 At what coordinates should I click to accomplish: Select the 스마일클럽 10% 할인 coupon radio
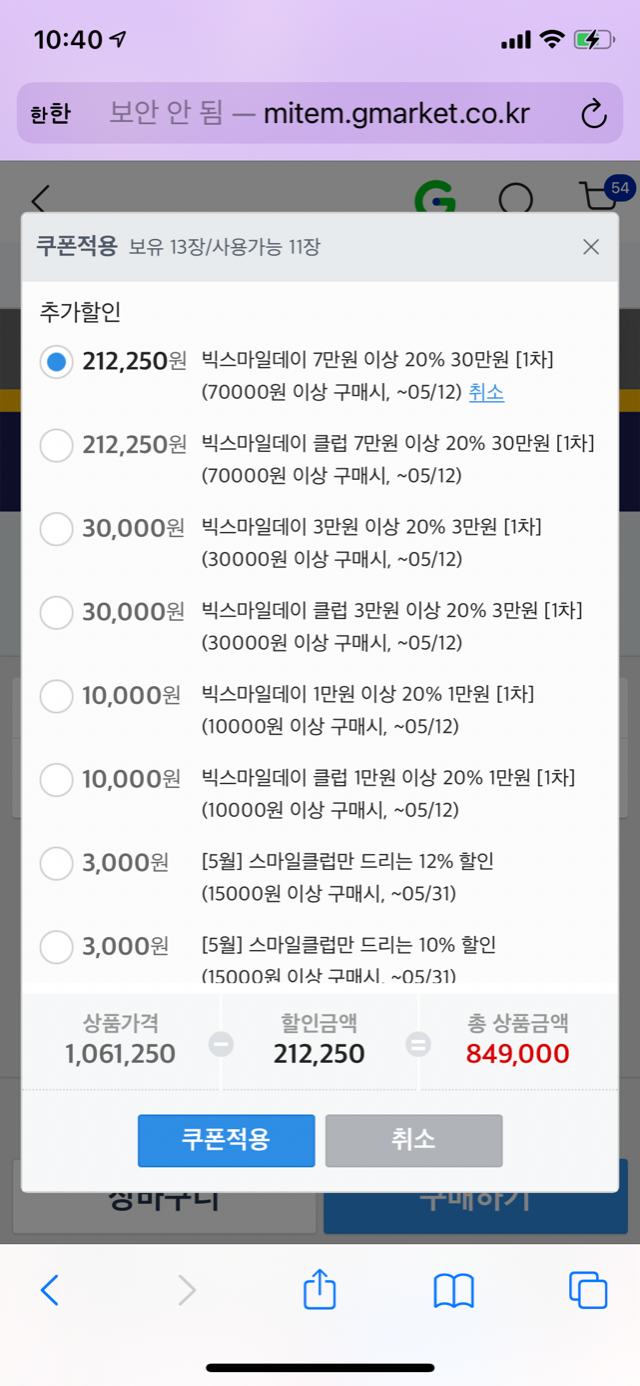(57, 945)
